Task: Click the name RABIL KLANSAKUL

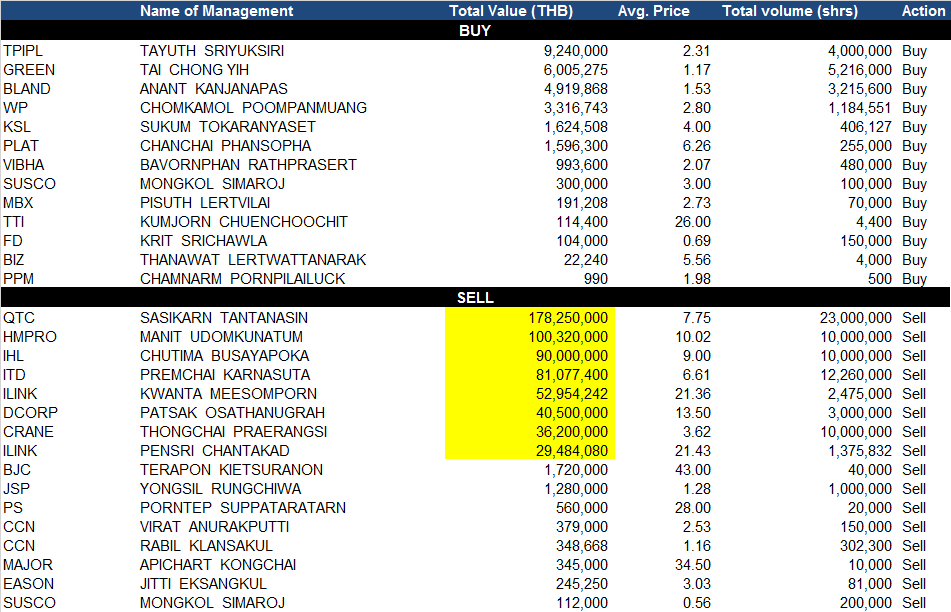Action: pos(206,546)
